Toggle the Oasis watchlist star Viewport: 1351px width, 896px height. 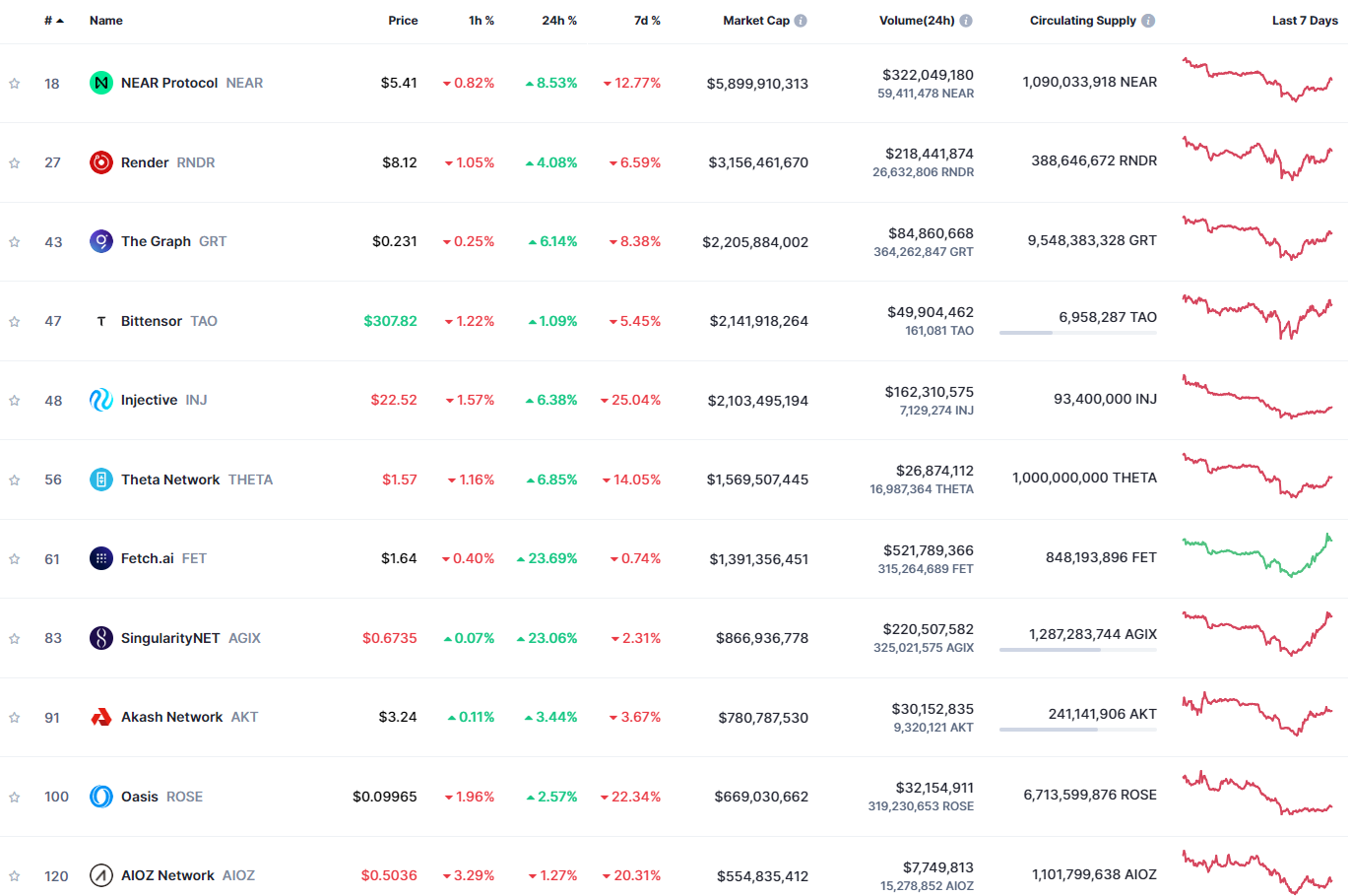15,798
